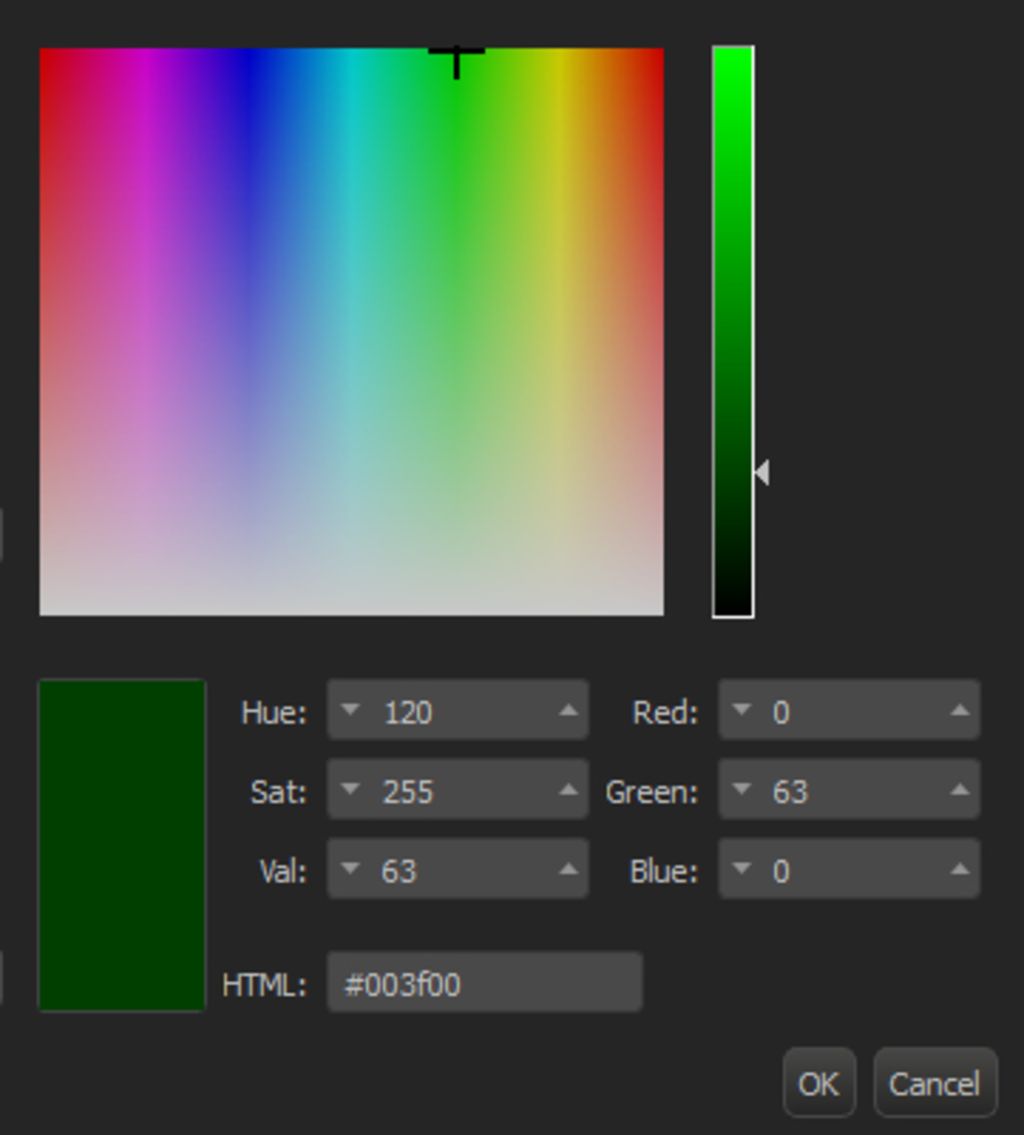
Task: Click the Hue number field showing 120
Action: pyautogui.click(x=457, y=710)
